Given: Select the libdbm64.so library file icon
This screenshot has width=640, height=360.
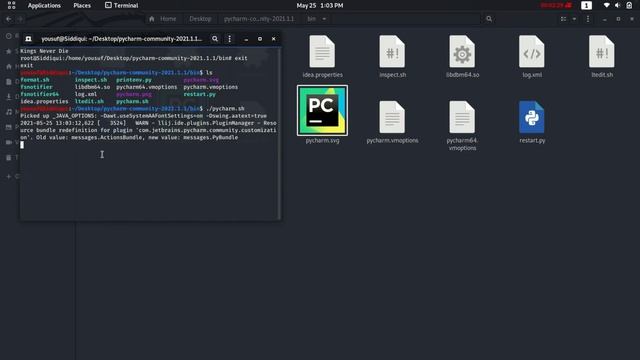Looking at the screenshot, I should (462, 51).
